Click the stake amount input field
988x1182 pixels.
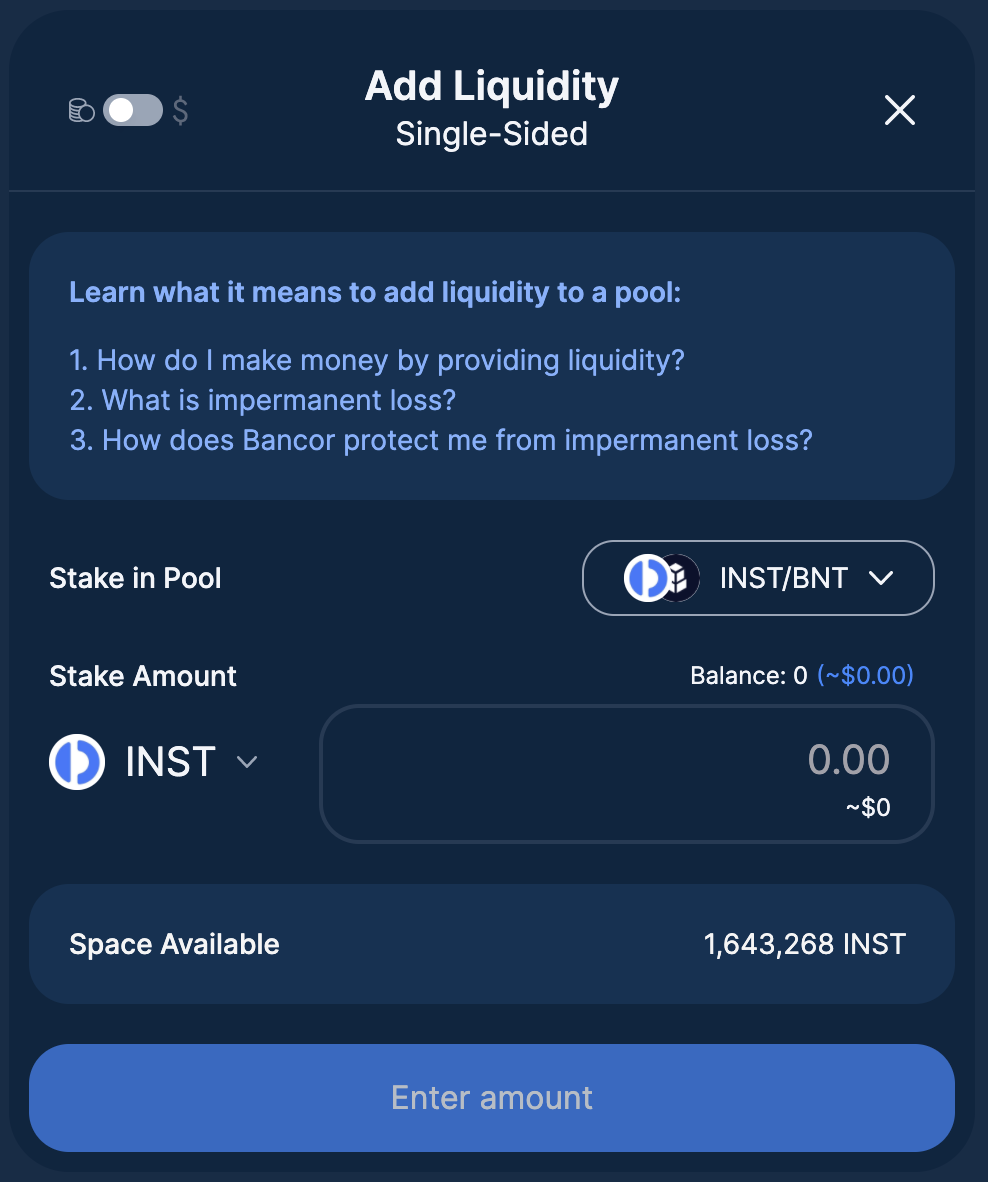[x=627, y=773]
